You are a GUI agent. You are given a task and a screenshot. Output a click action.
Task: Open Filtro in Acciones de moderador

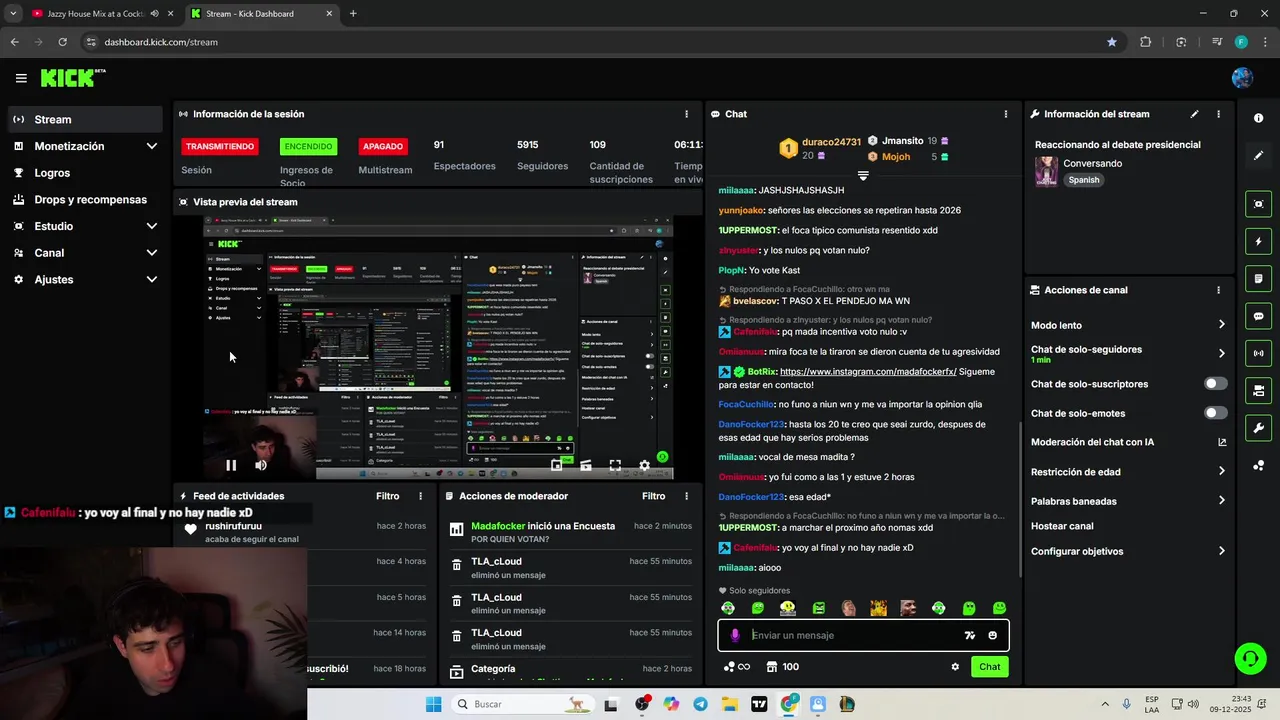click(x=654, y=496)
